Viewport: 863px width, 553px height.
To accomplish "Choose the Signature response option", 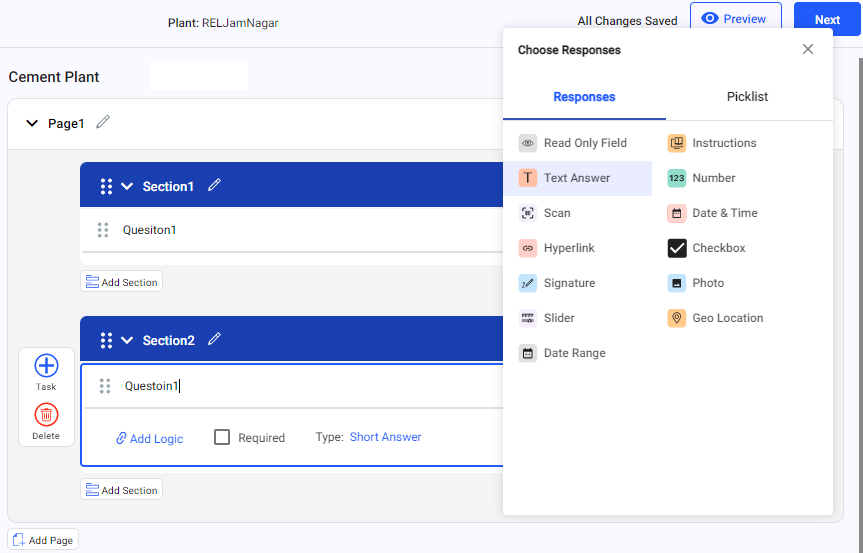I will 569,283.
